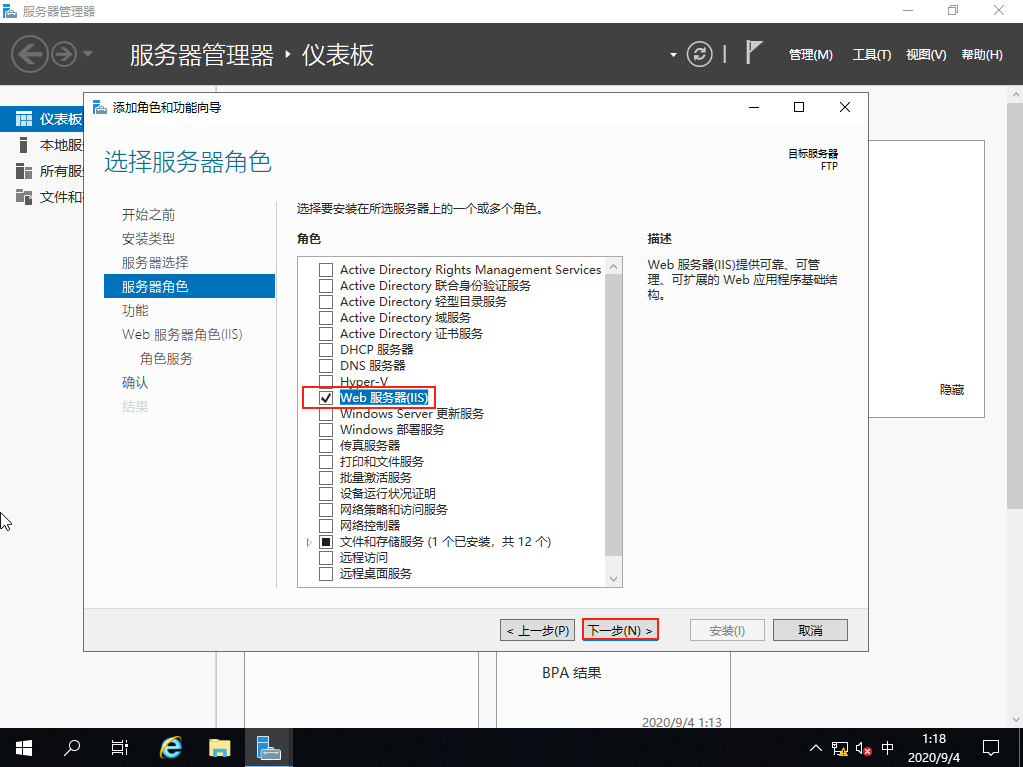
Task: Click 隐藏 link in dashboard
Action: (x=952, y=389)
